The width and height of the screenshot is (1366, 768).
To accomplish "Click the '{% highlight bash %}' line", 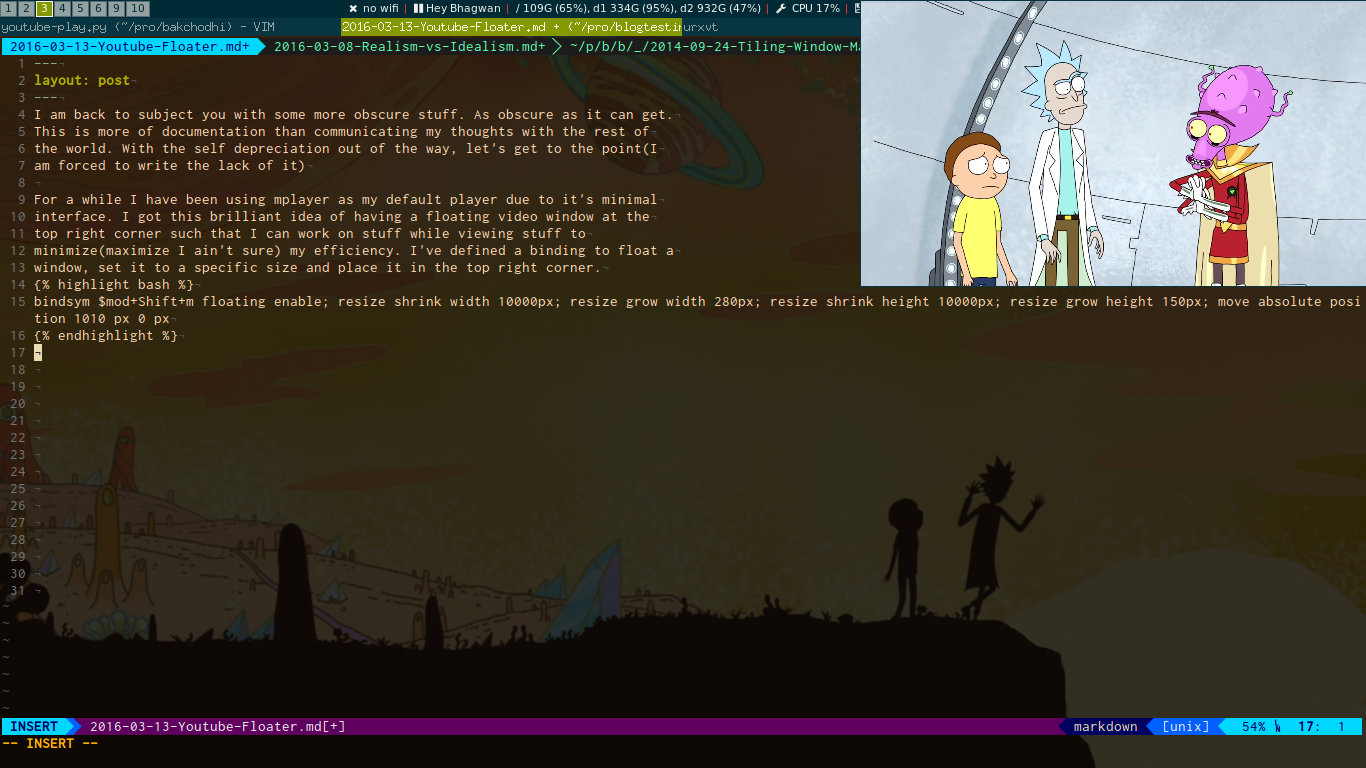I will [114, 284].
